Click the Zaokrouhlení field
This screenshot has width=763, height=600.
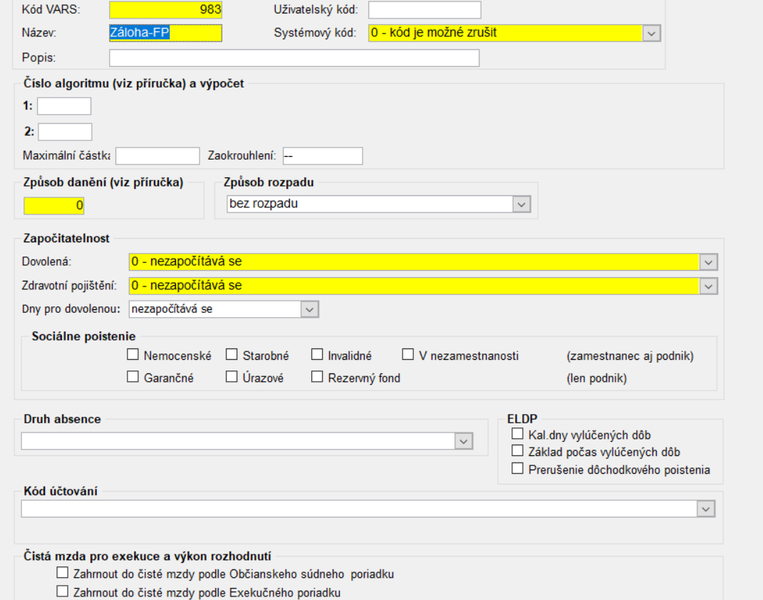323,156
